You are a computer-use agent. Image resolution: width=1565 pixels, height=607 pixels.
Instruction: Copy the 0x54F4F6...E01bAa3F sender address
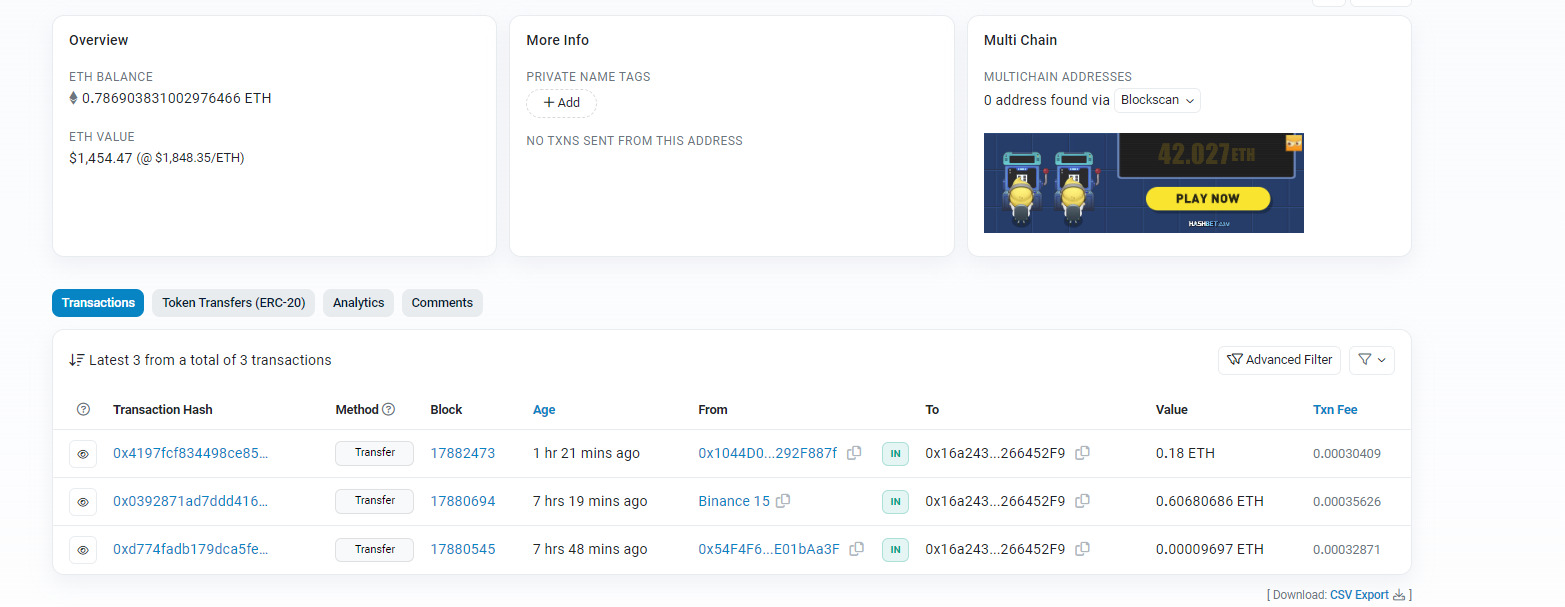click(x=857, y=549)
